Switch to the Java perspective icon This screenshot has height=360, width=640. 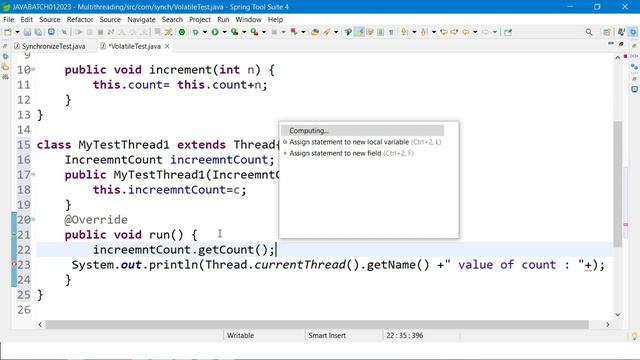click(621, 32)
